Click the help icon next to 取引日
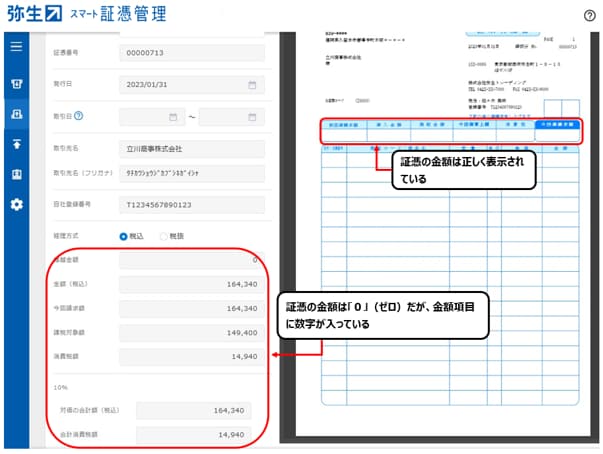This screenshot has width=603, height=454. 79,117
